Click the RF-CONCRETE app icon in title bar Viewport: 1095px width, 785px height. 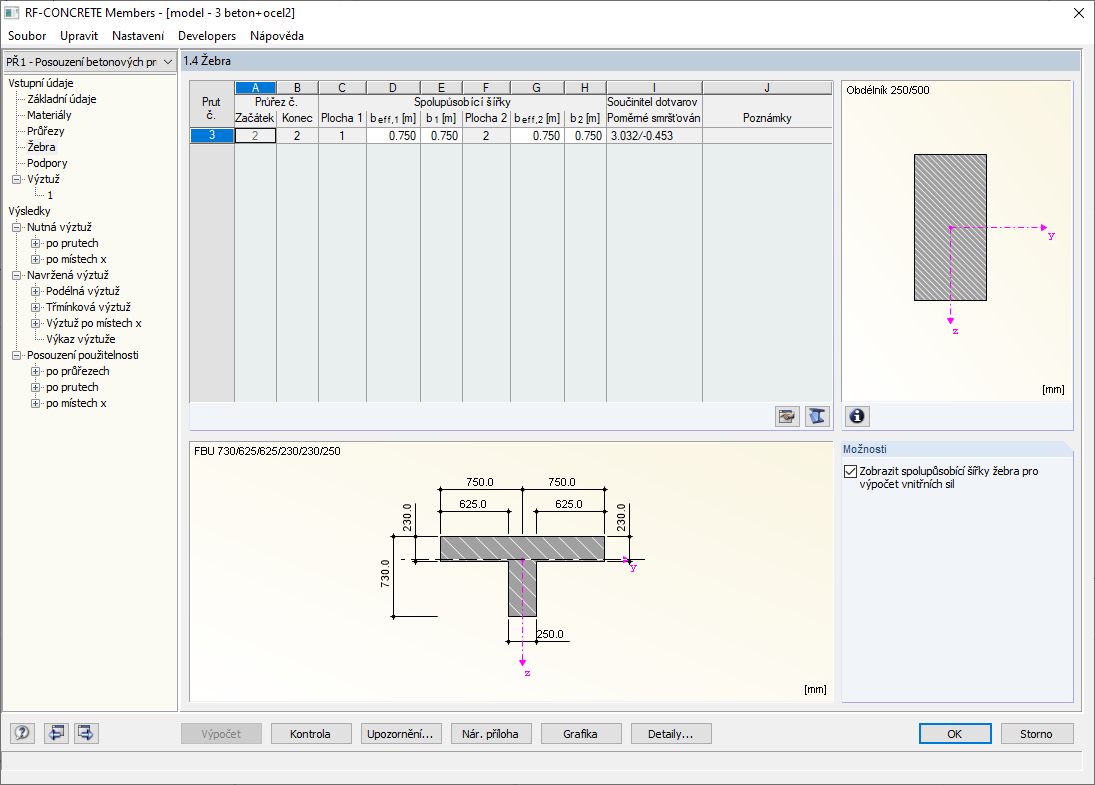(x=12, y=13)
